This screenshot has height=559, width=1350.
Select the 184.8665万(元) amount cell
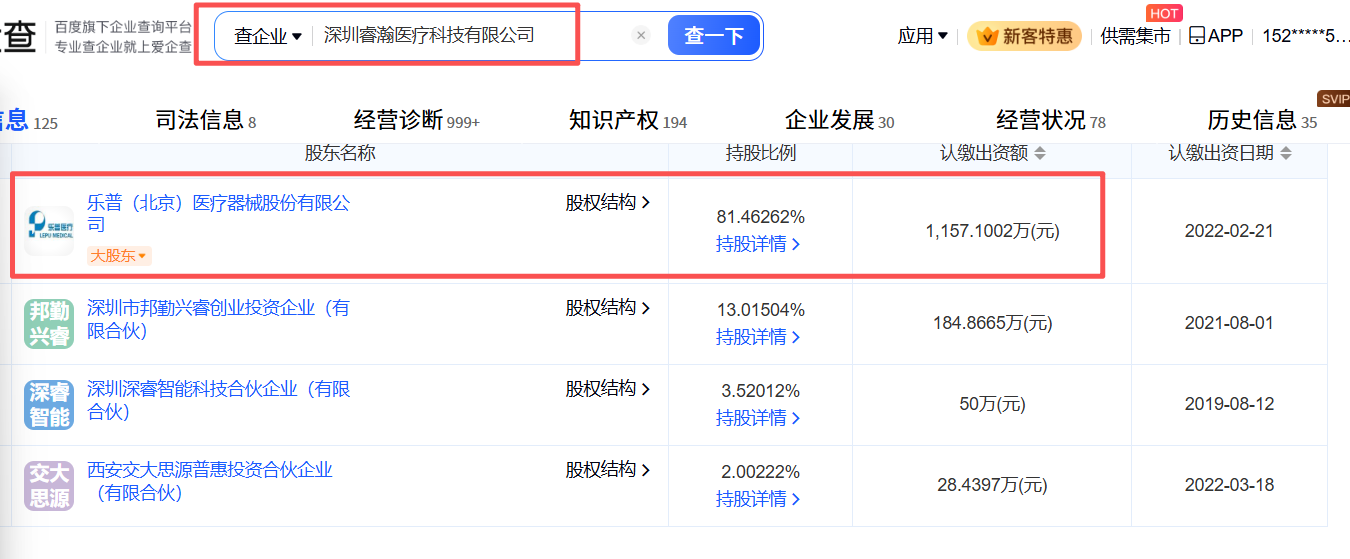point(992,323)
